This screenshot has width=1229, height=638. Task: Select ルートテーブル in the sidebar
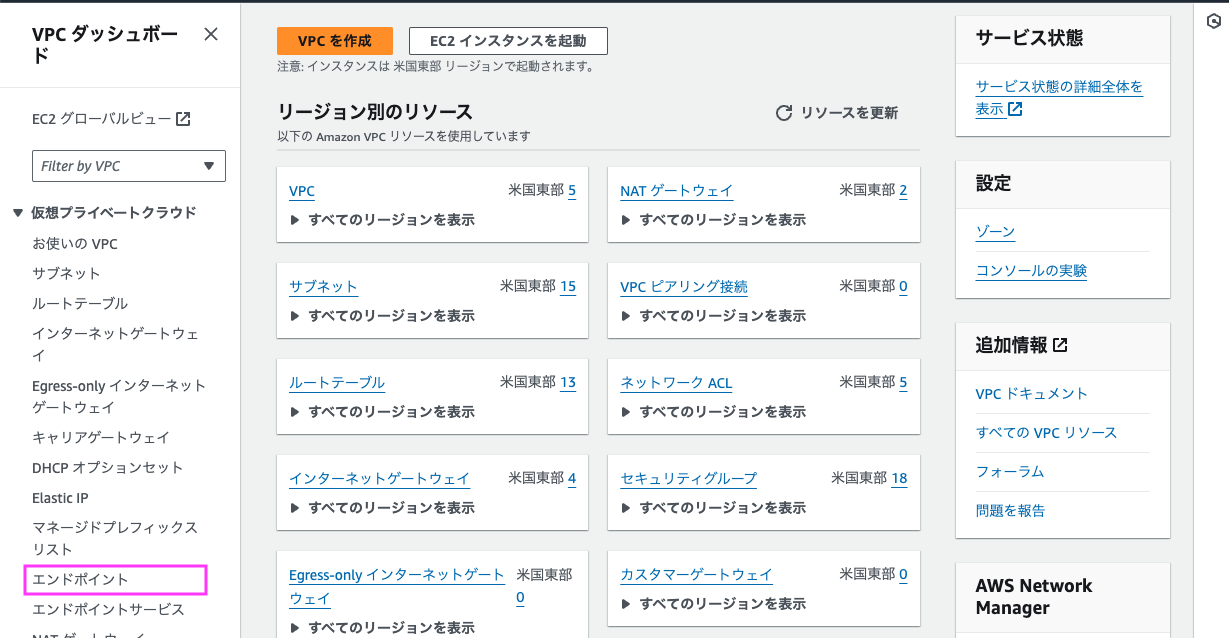tap(80, 303)
